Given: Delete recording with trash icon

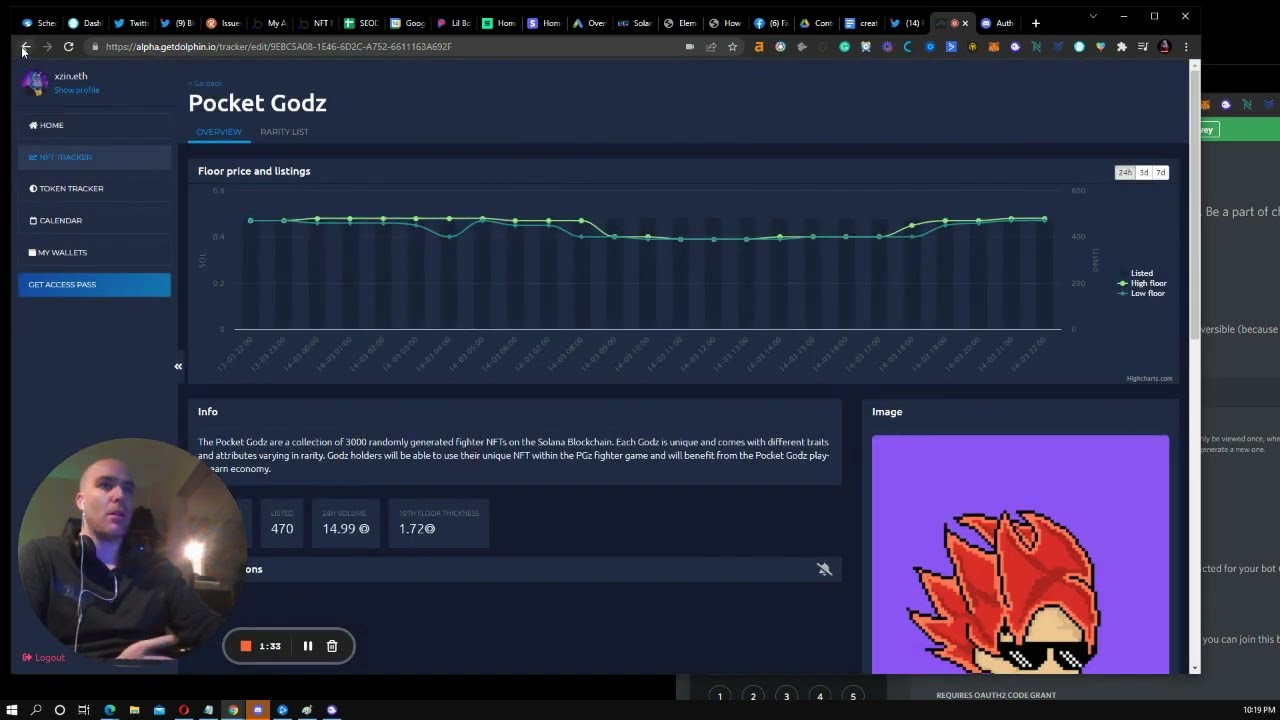Looking at the screenshot, I should [332, 646].
